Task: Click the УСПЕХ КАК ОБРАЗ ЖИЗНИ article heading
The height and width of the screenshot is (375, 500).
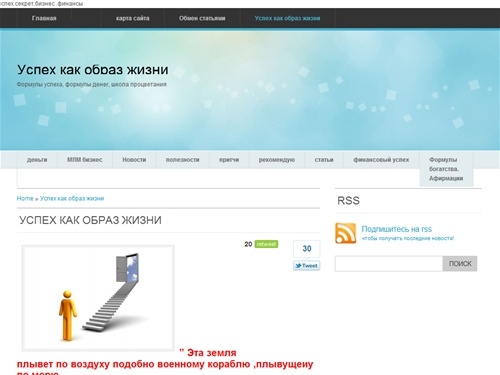Action: pyautogui.click(x=90, y=220)
